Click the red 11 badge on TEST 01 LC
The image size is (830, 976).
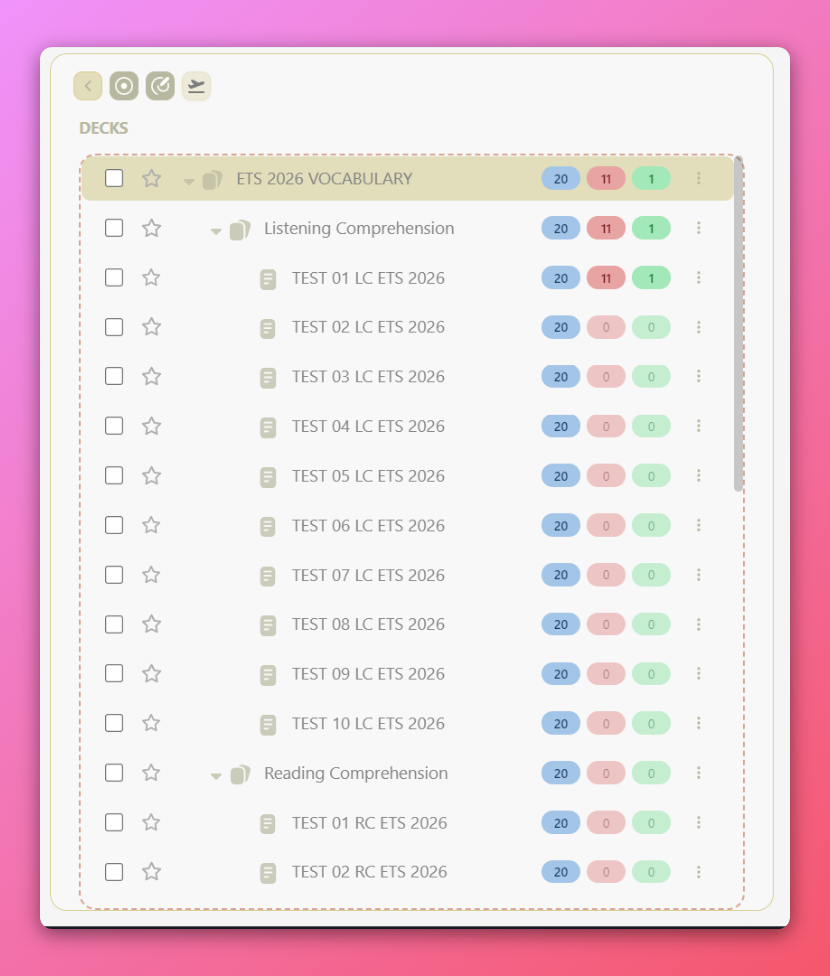606,277
